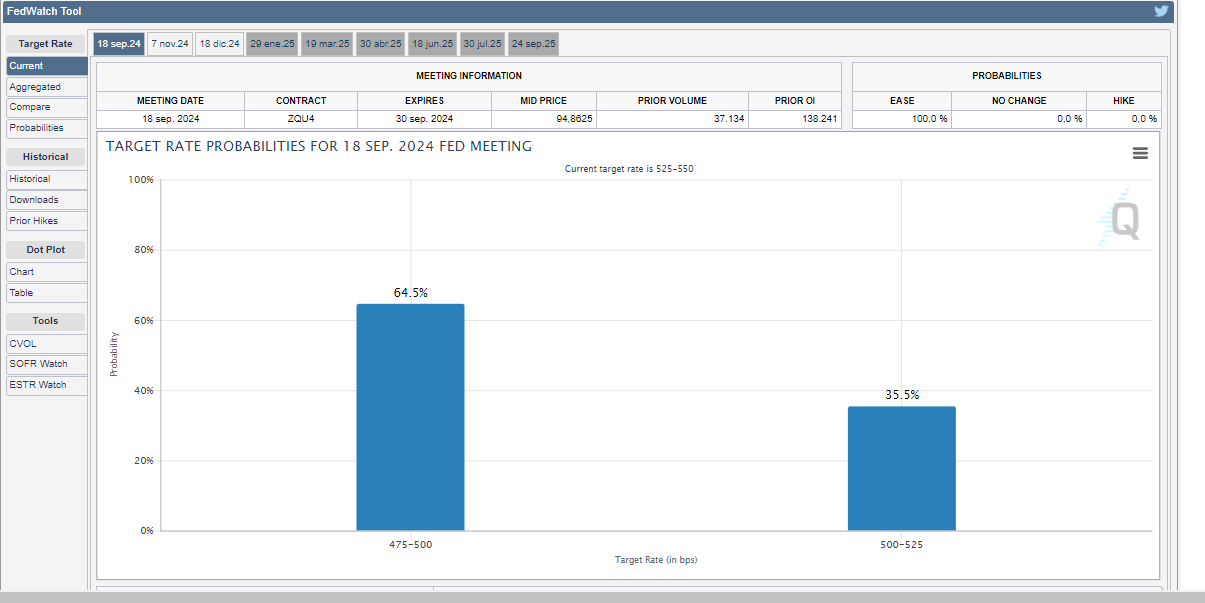Click the 100% y-axis label
This screenshot has width=1205, height=603.
tap(141, 180)
